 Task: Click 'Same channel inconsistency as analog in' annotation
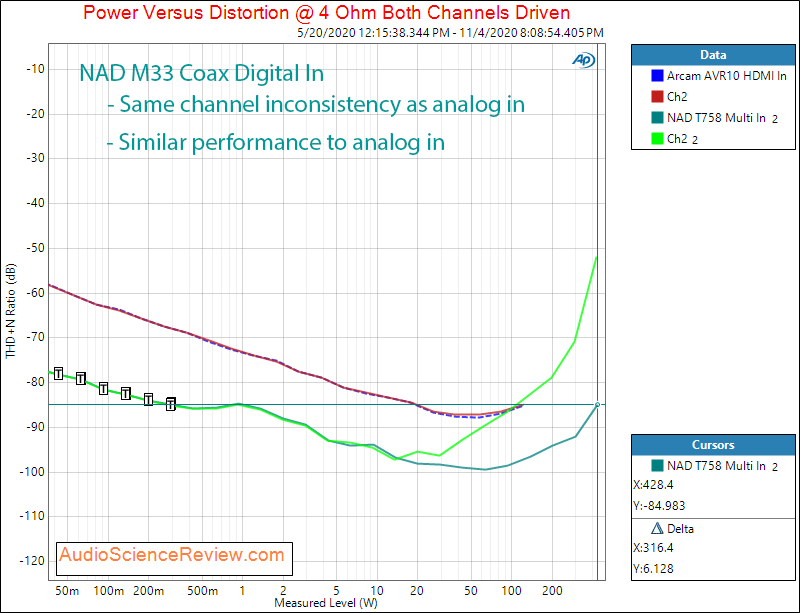316,104
